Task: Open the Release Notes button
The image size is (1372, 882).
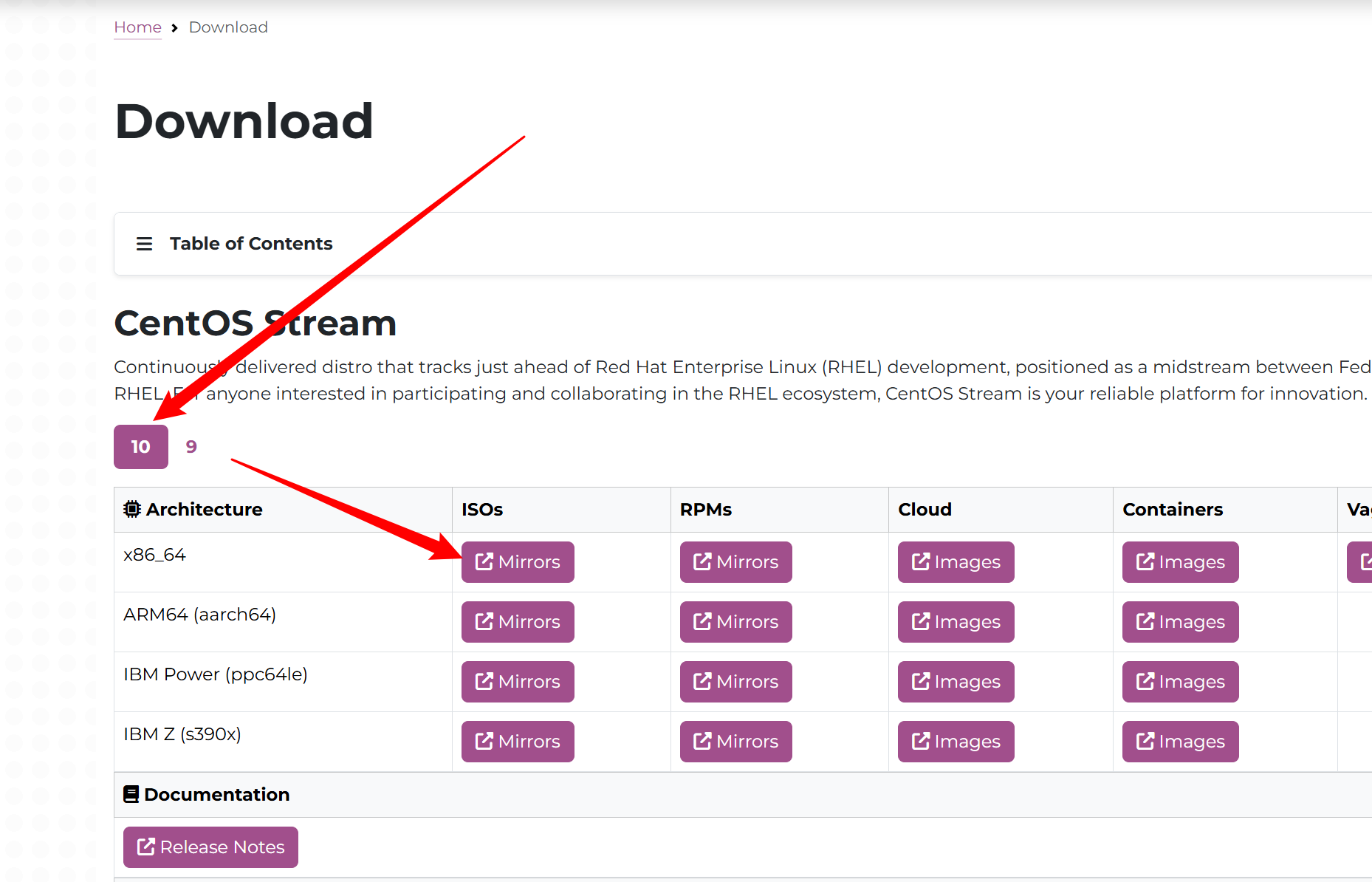Action: [210, 847]
